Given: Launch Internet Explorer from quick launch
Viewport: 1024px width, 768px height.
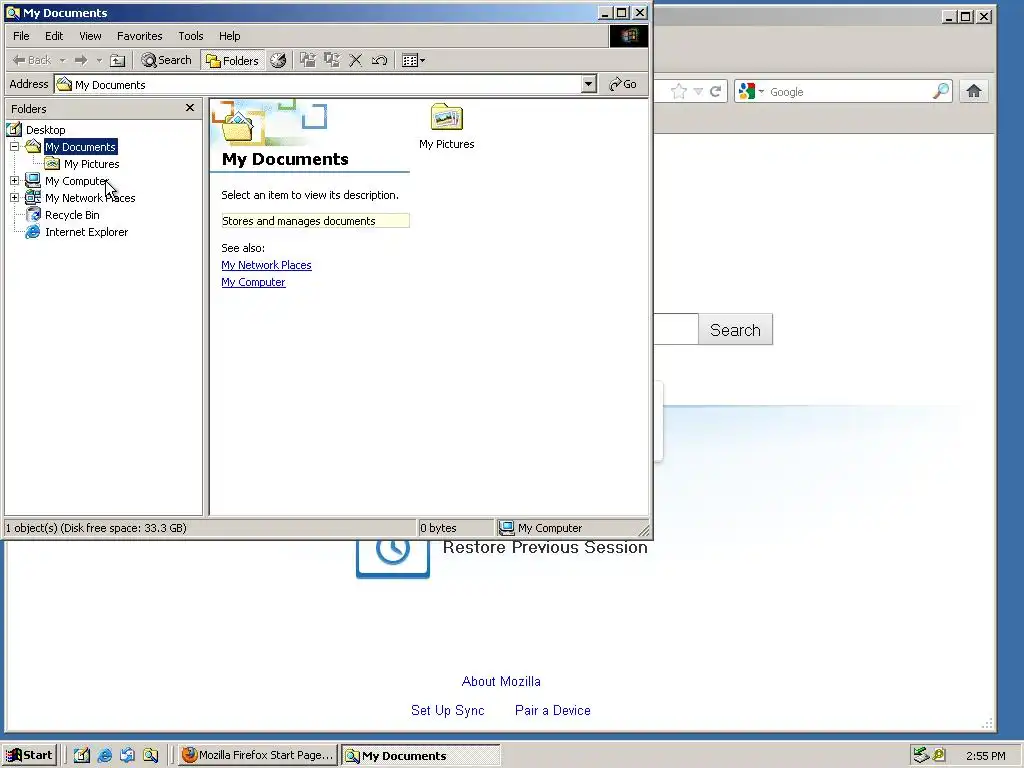Looking at the screenshot, I should [x=104, y=755].
